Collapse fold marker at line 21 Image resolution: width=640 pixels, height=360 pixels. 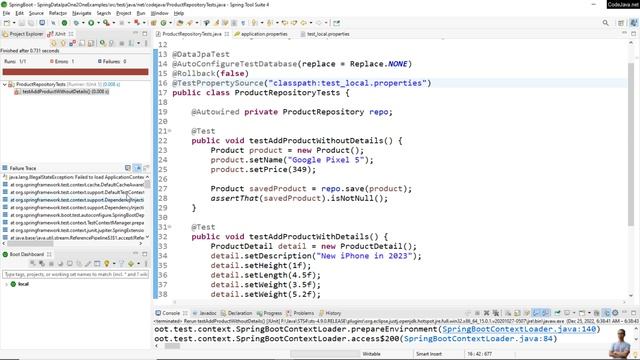click(x=170, y=131)
